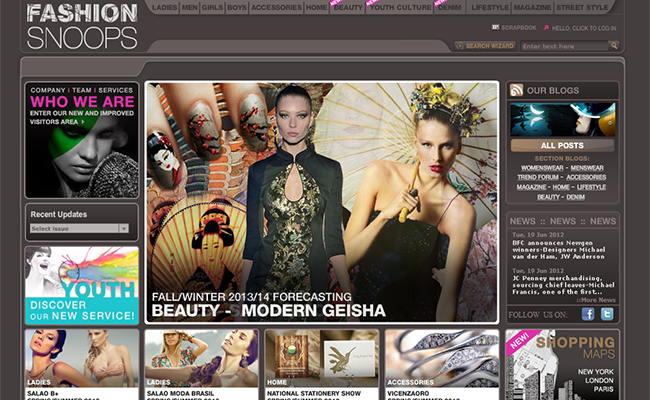Open the Scrapbook link
This screenshot has height=400, width=650.
[519, 28]
